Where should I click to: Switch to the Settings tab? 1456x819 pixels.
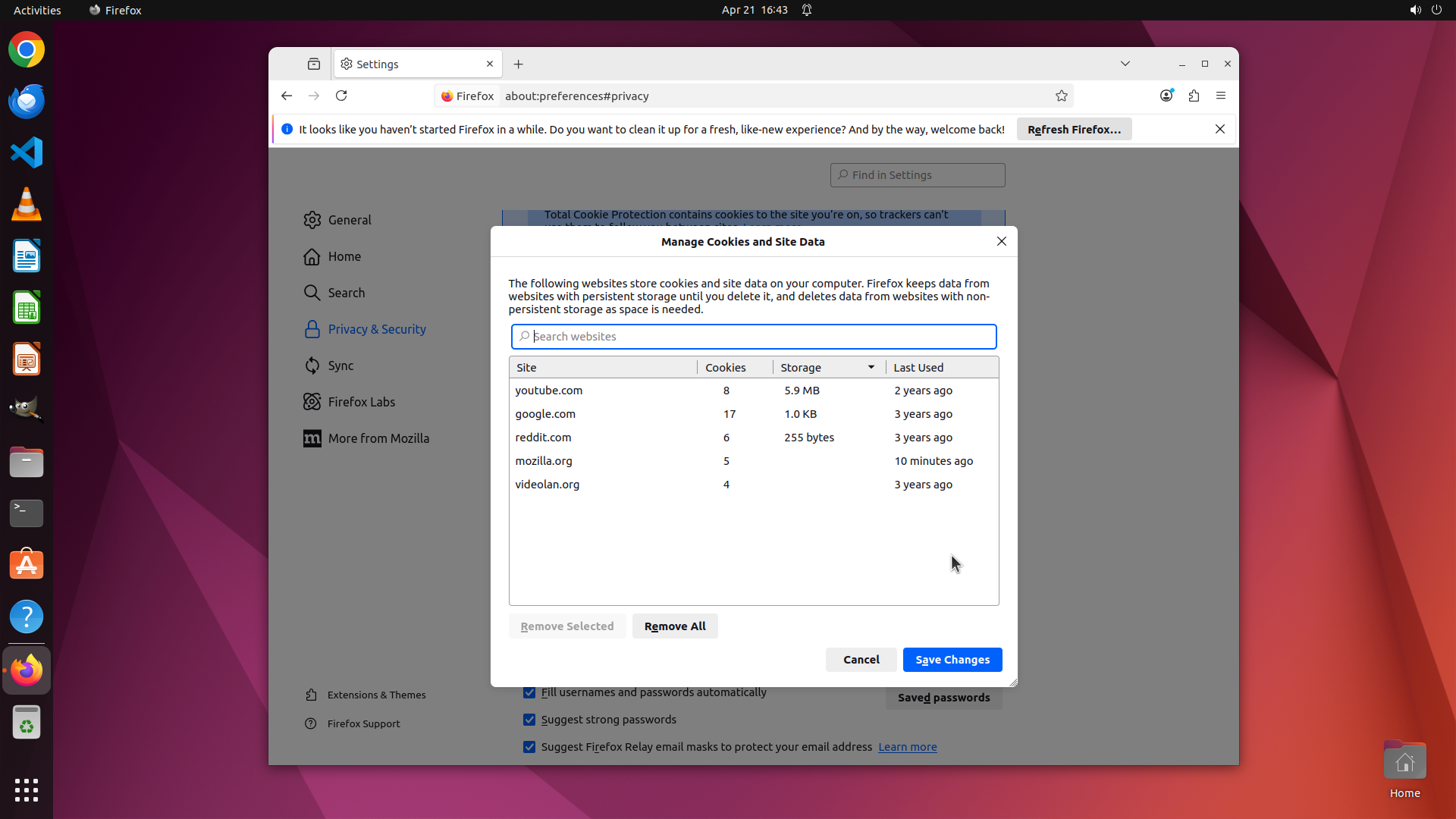[x=409, y=64]
